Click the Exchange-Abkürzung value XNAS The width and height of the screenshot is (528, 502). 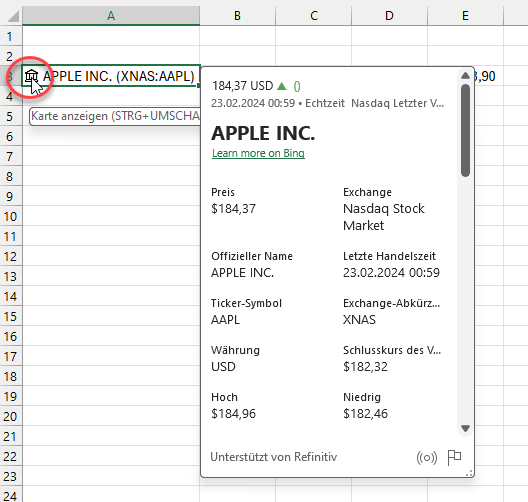coord(359,320)
